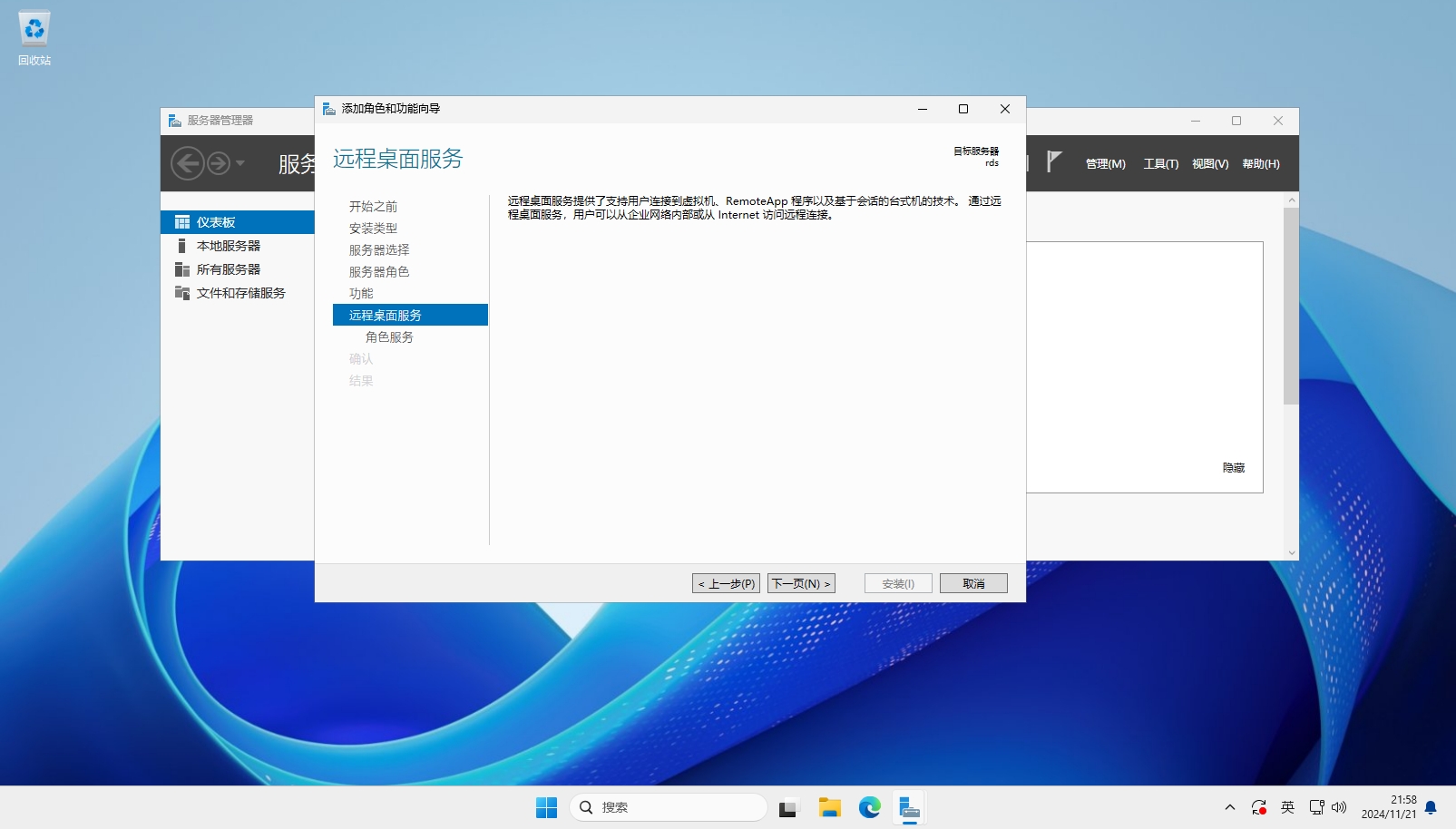Open the 管理(M) menu
Image resolution: width=1456 pixels, height=829 pixels.
tap(1105, 164)
